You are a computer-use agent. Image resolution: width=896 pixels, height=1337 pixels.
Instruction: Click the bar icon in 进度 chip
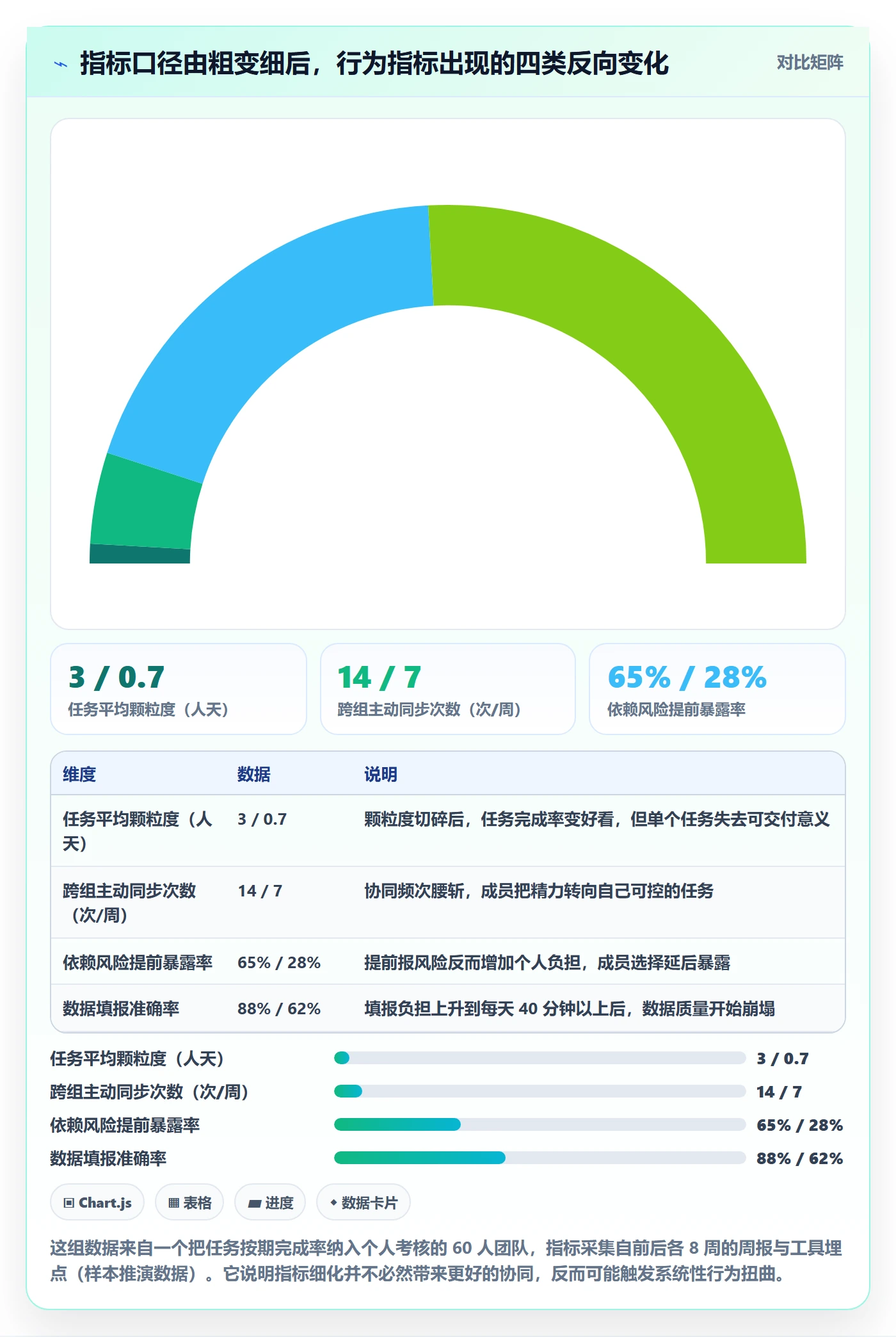pyautogui.click(x=255, y=1204)
